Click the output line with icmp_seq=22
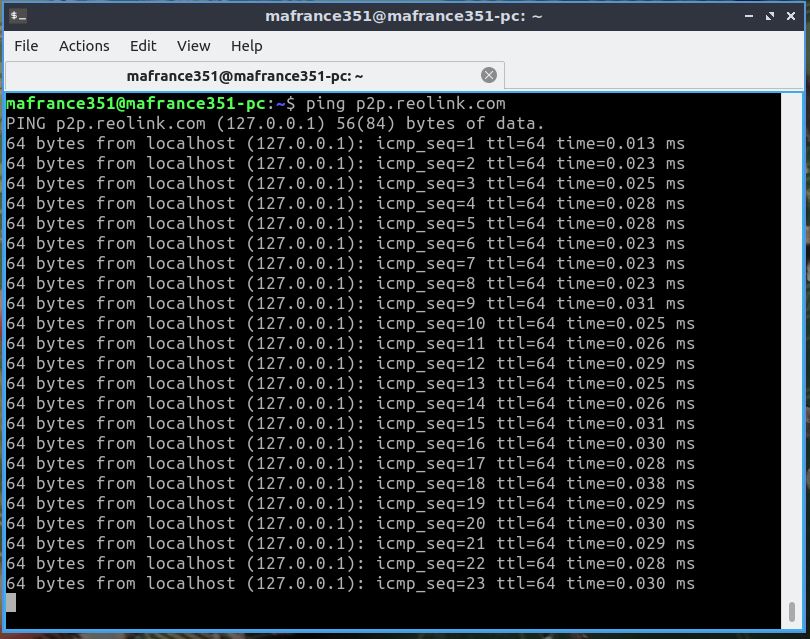The image size is (810, 639). pos(350,564)
